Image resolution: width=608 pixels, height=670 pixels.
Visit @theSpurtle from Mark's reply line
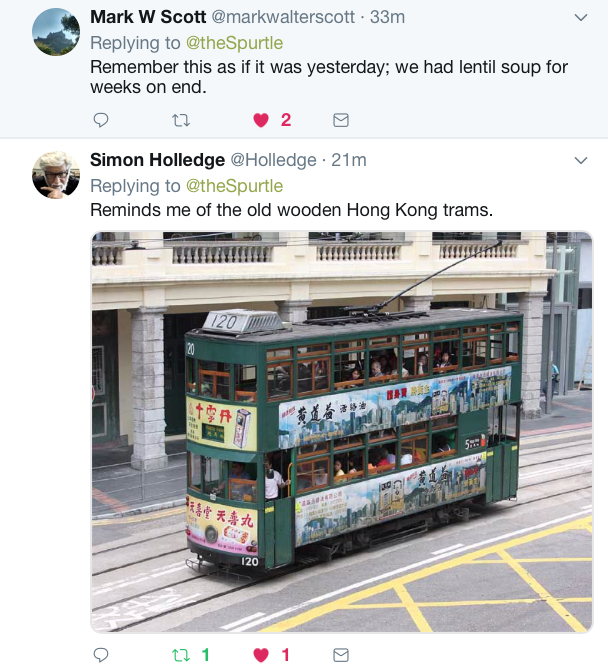click(x=234, y=43)
